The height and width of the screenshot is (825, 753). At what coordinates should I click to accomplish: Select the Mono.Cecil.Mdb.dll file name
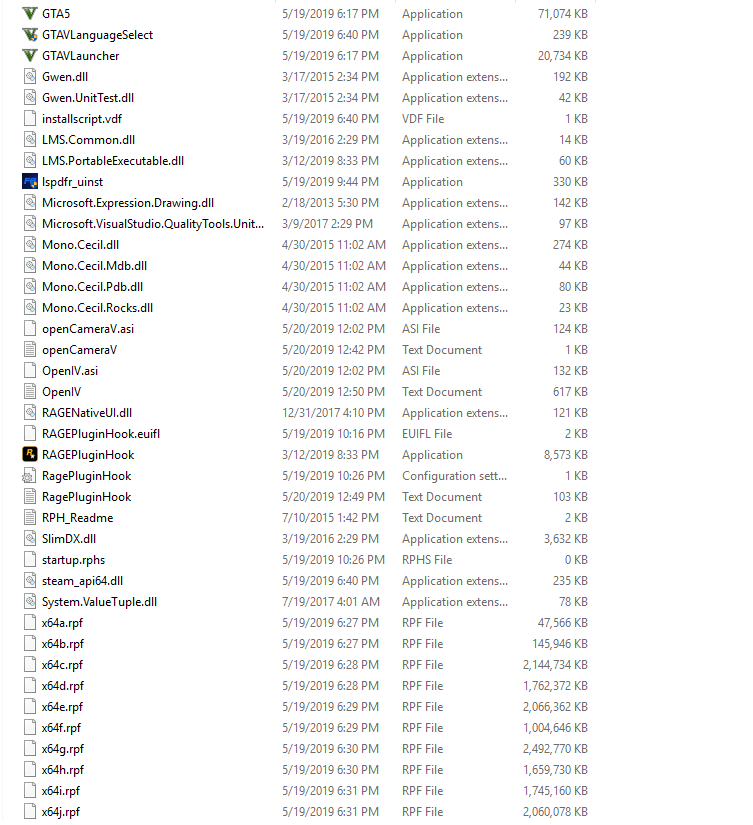pos(94,266)
